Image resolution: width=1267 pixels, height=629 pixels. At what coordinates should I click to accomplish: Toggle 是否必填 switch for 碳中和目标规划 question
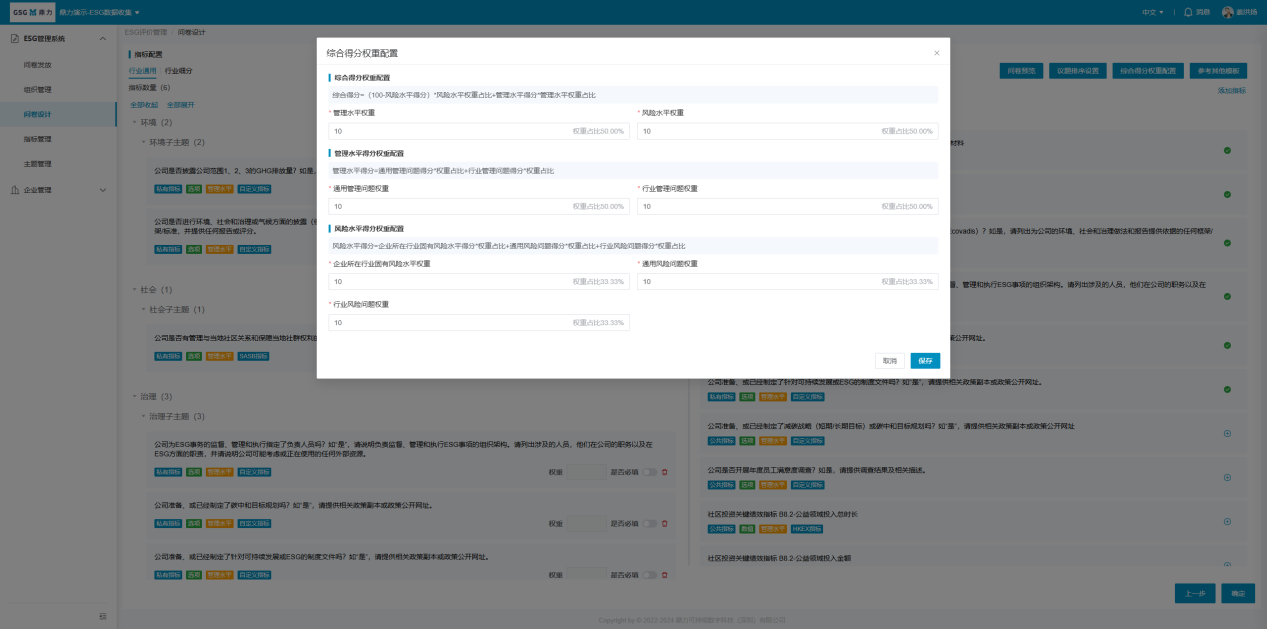coord(649,523)
